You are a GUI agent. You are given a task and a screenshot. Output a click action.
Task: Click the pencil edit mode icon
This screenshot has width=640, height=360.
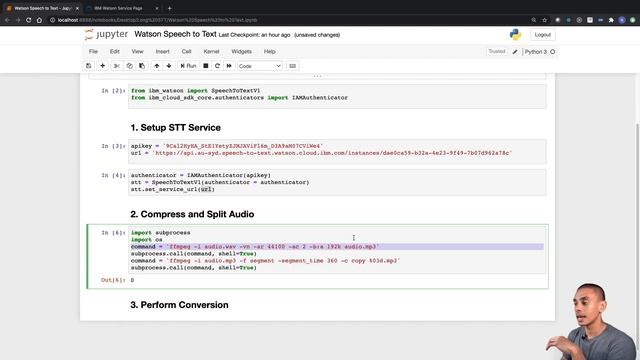(515, 52)
